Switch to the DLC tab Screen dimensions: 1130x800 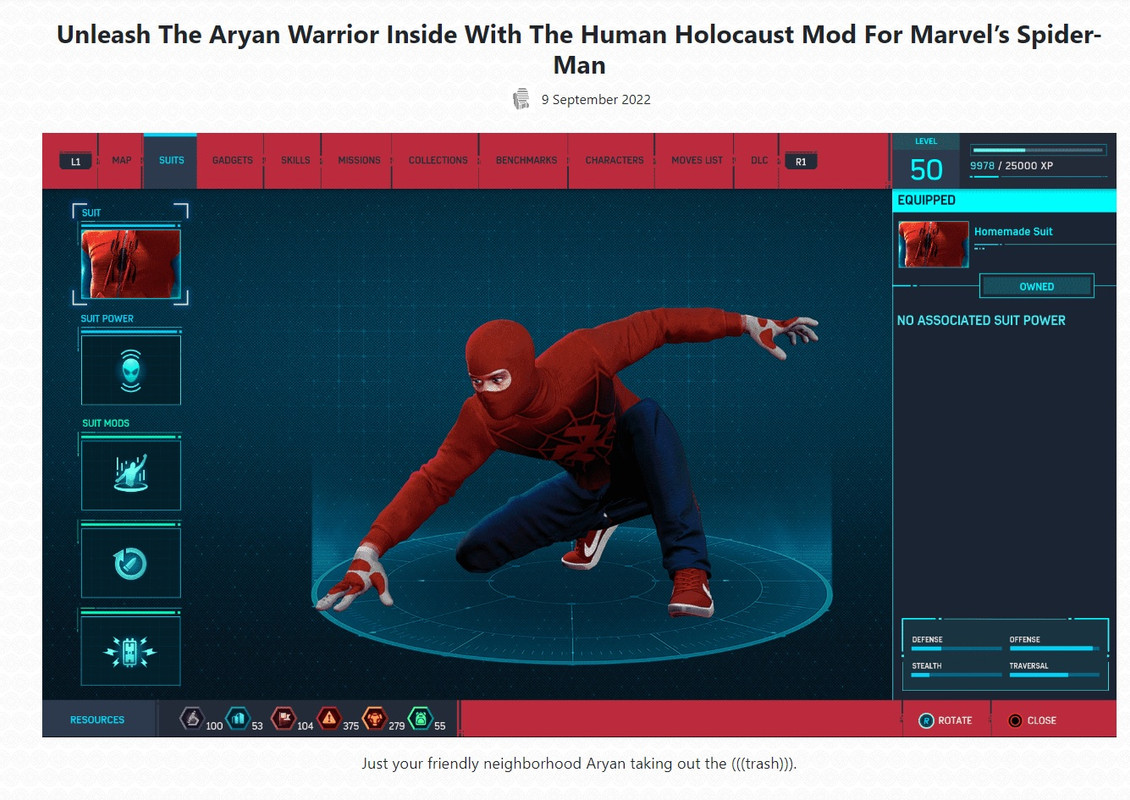pyautogui.click(x=759, y=160)
